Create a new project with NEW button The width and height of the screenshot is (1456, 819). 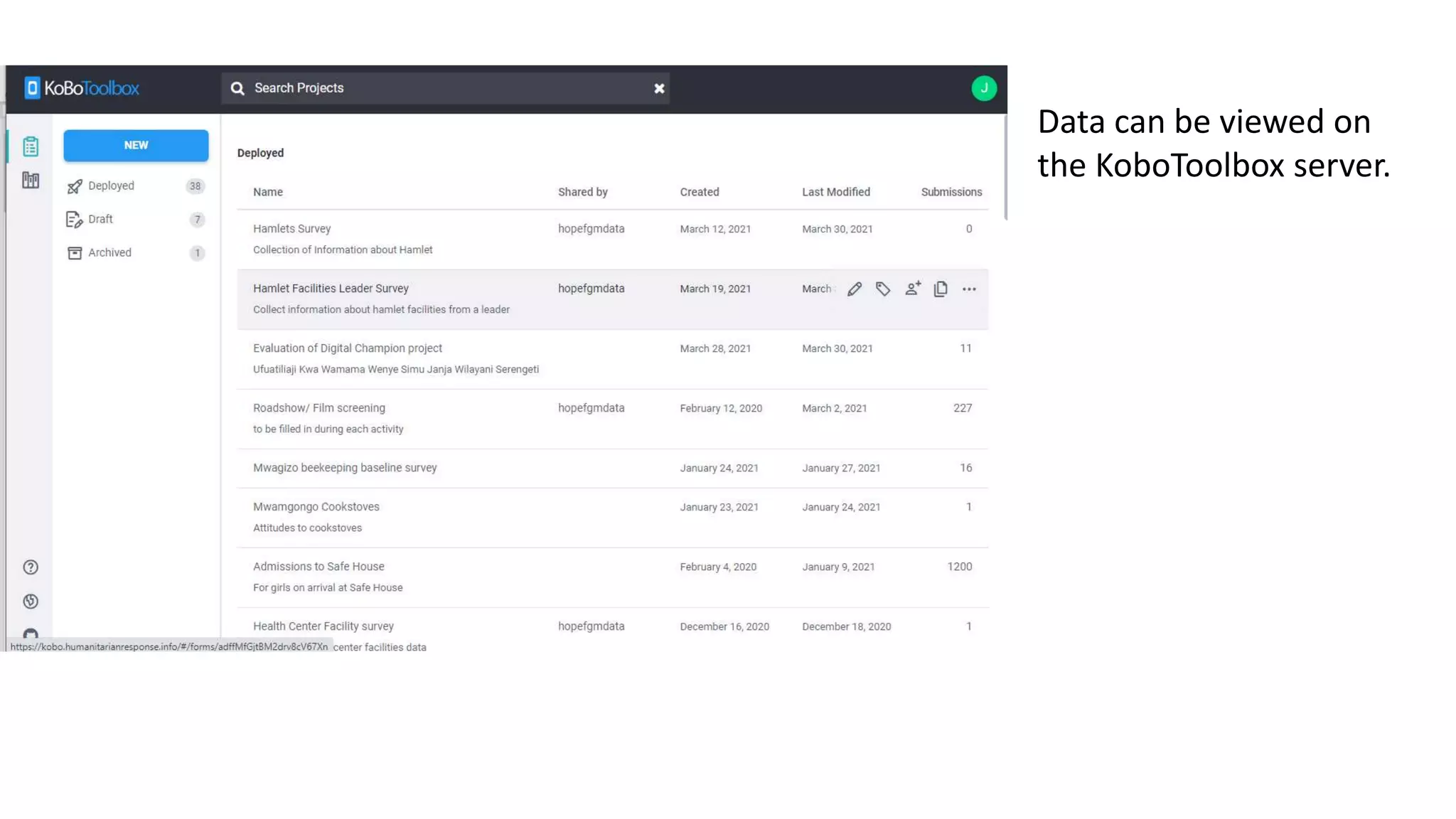point(136,145)
